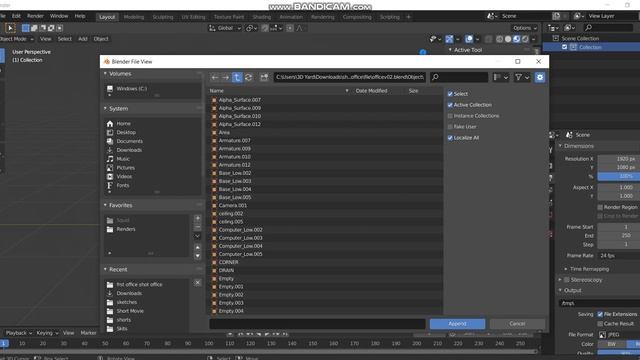Sort files by Date Modified column
The height and width of the screenshot is (360, 640).
pos(371,91)
